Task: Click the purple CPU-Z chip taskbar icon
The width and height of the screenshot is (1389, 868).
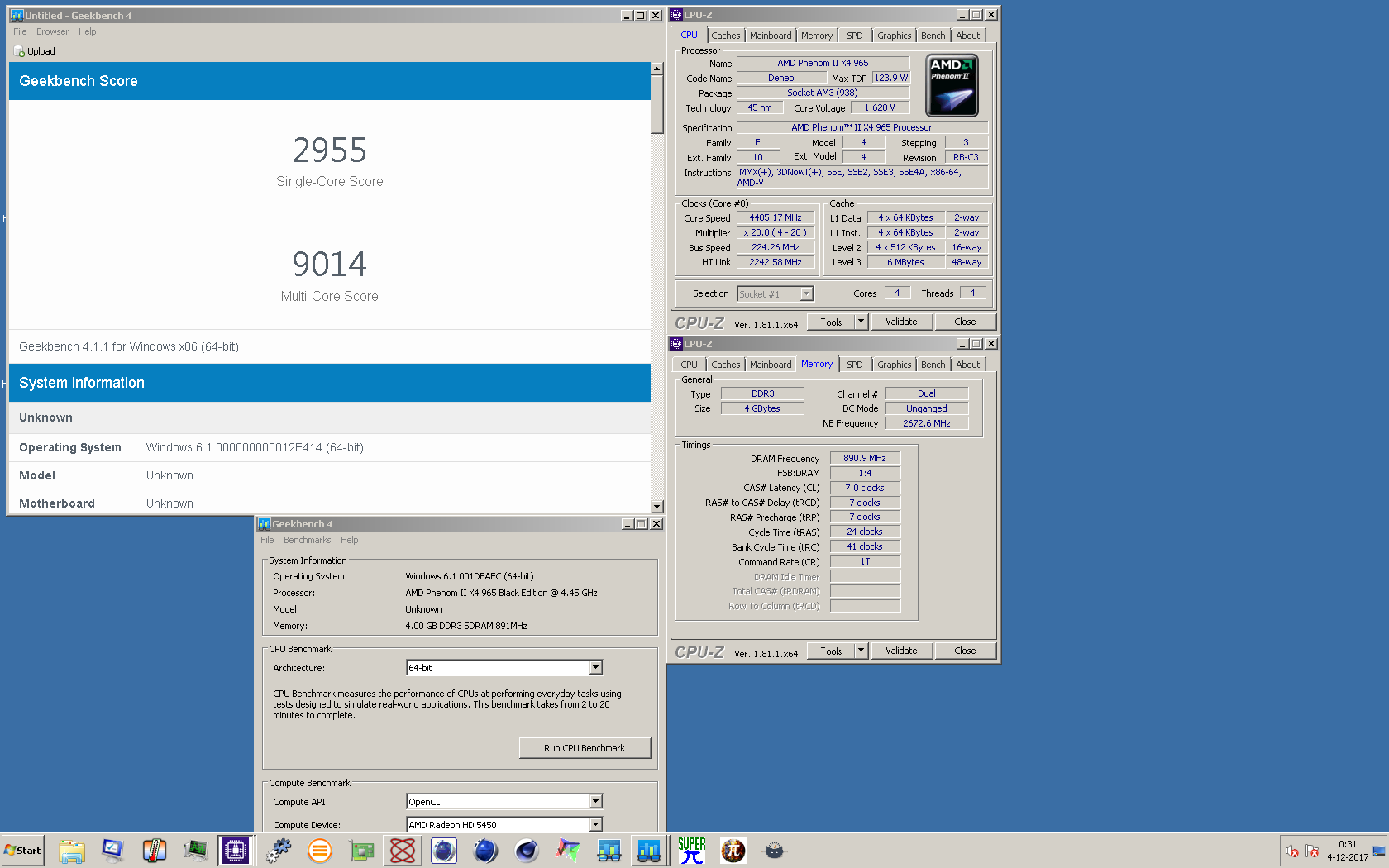Action: tap(236, 851)
